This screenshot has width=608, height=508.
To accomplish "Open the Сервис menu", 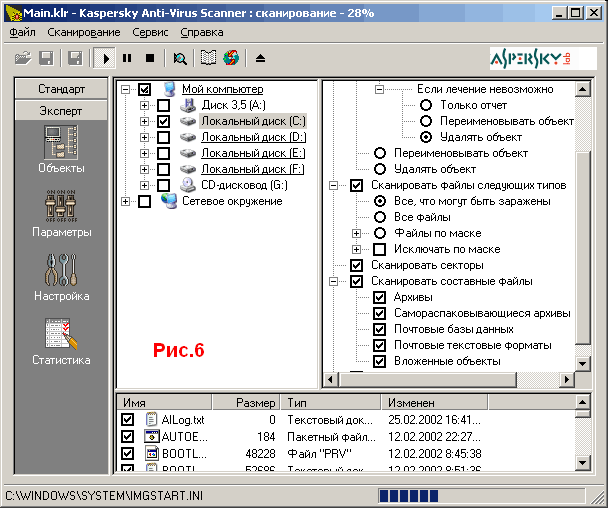I will click(150, 32).
